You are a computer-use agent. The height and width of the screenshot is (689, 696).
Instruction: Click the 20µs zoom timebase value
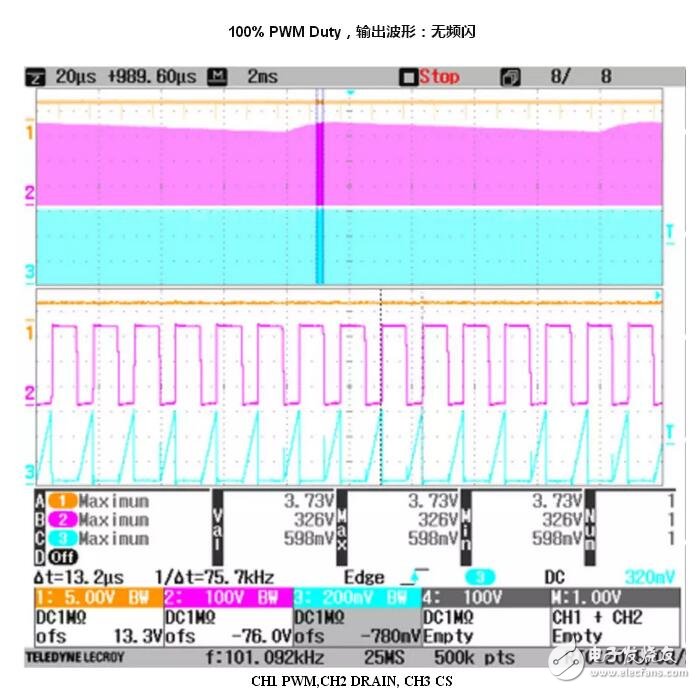pos(75,77)
